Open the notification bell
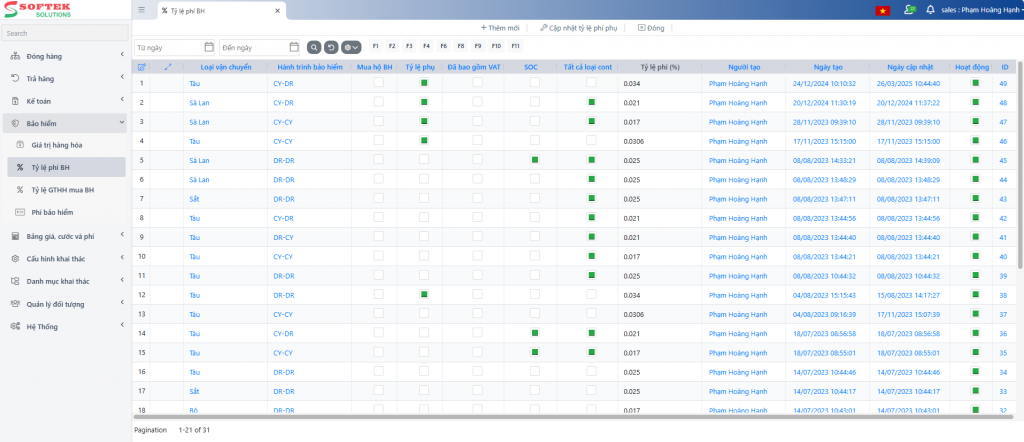The image size is (1024, 442). tap(930, 9)
